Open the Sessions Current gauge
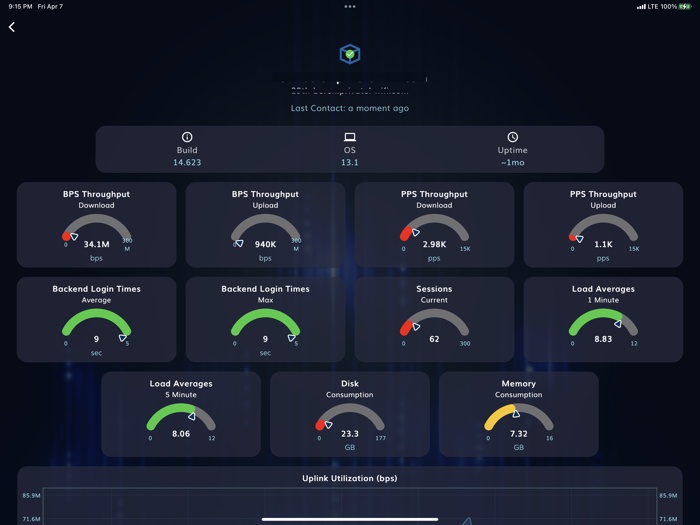 (x=434, y=320)
